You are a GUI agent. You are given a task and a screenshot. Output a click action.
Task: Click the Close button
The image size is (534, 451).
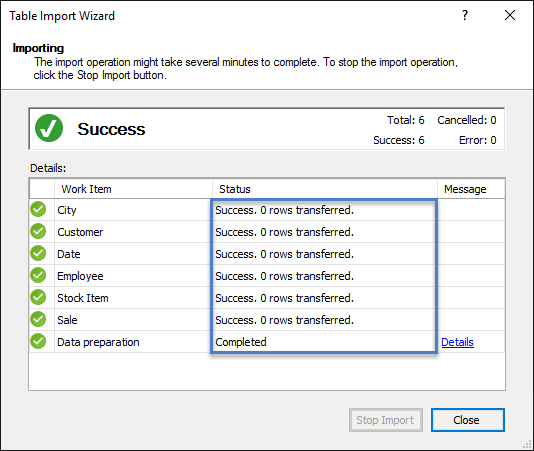pos(468,420)
